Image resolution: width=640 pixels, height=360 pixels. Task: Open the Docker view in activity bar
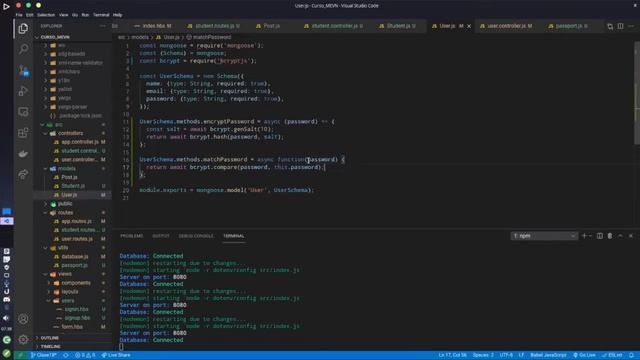pyautogui.click(x=23, y=154)
